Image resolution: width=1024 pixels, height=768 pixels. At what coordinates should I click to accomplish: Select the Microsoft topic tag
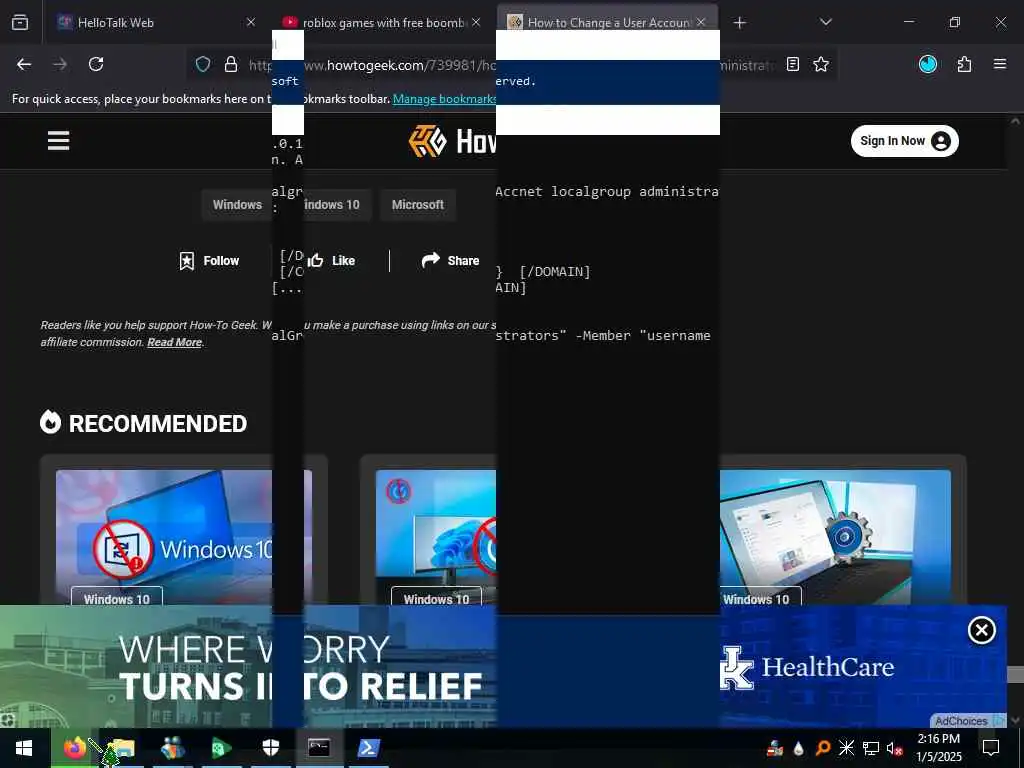(x=417, y=204)
